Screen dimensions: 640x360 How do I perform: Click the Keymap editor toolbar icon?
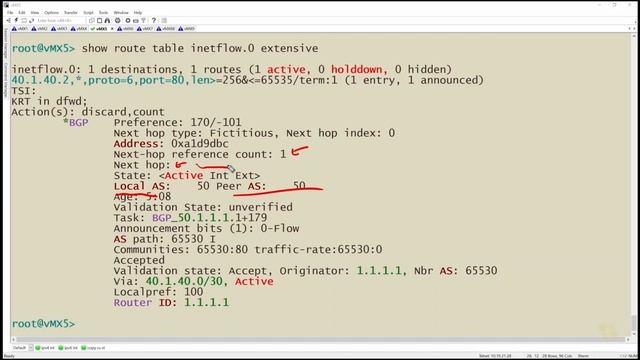tap(136, 20)
